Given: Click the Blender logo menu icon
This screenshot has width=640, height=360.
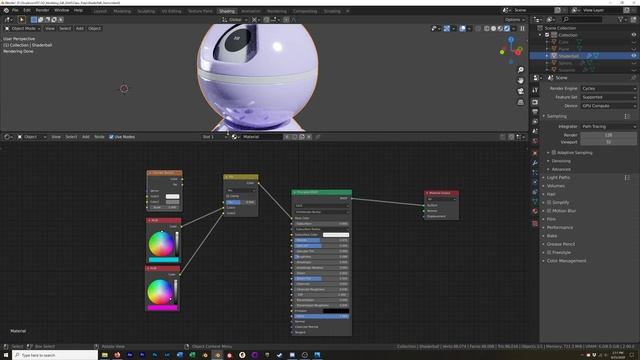Looking at the screenshot, I should click(x=6, y=10).
